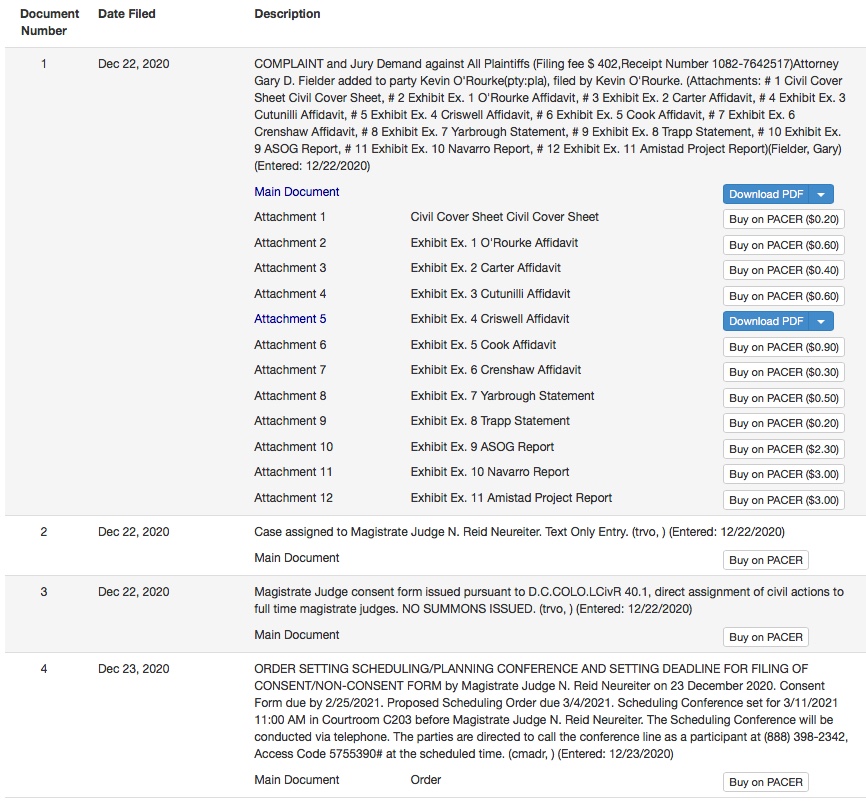
Task: Click Main Document label under document 3
Action: tap(297, 635)
